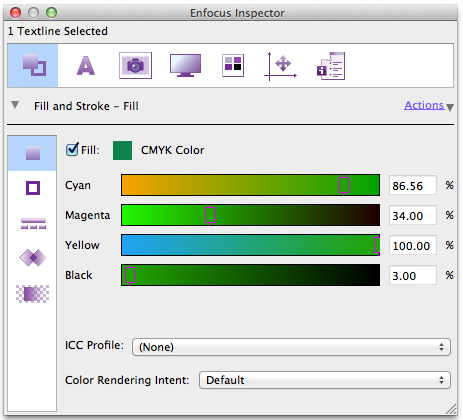463x420 pixels.
Task: Select the Stroke hollow square sidebar icon
Action: tap(33, 188)
